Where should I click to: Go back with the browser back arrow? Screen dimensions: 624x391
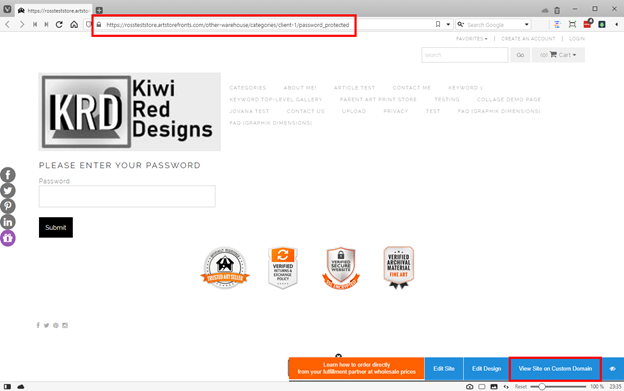pos(7,25)
